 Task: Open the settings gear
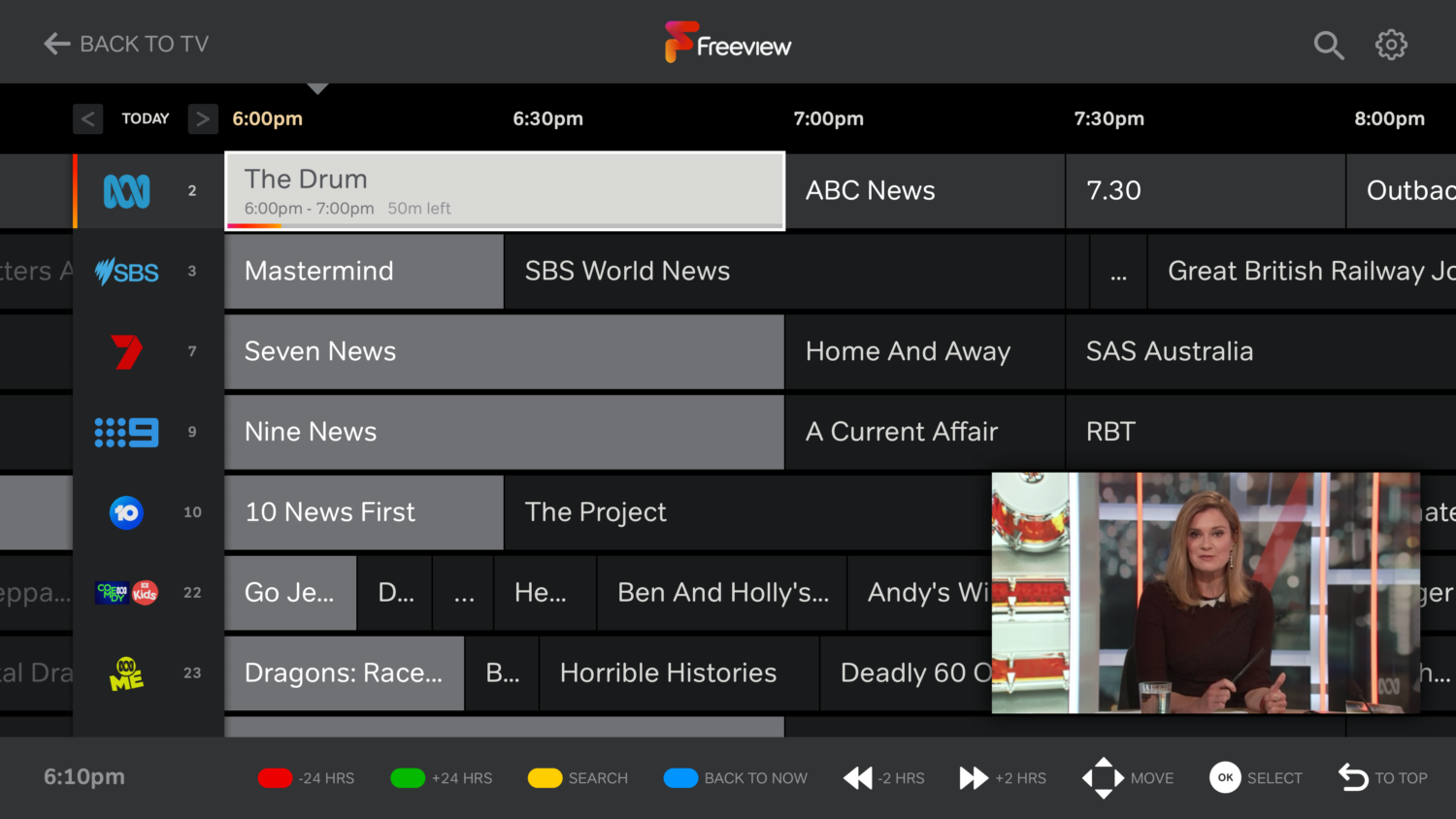(x=1391, y=45)
